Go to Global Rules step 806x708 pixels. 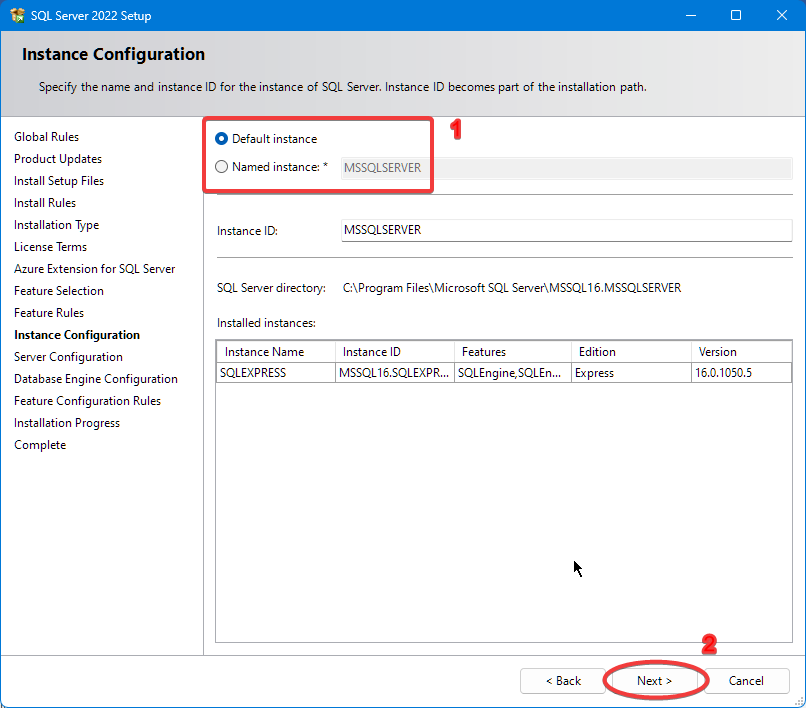pyautogui.click(x=46, y=137)
